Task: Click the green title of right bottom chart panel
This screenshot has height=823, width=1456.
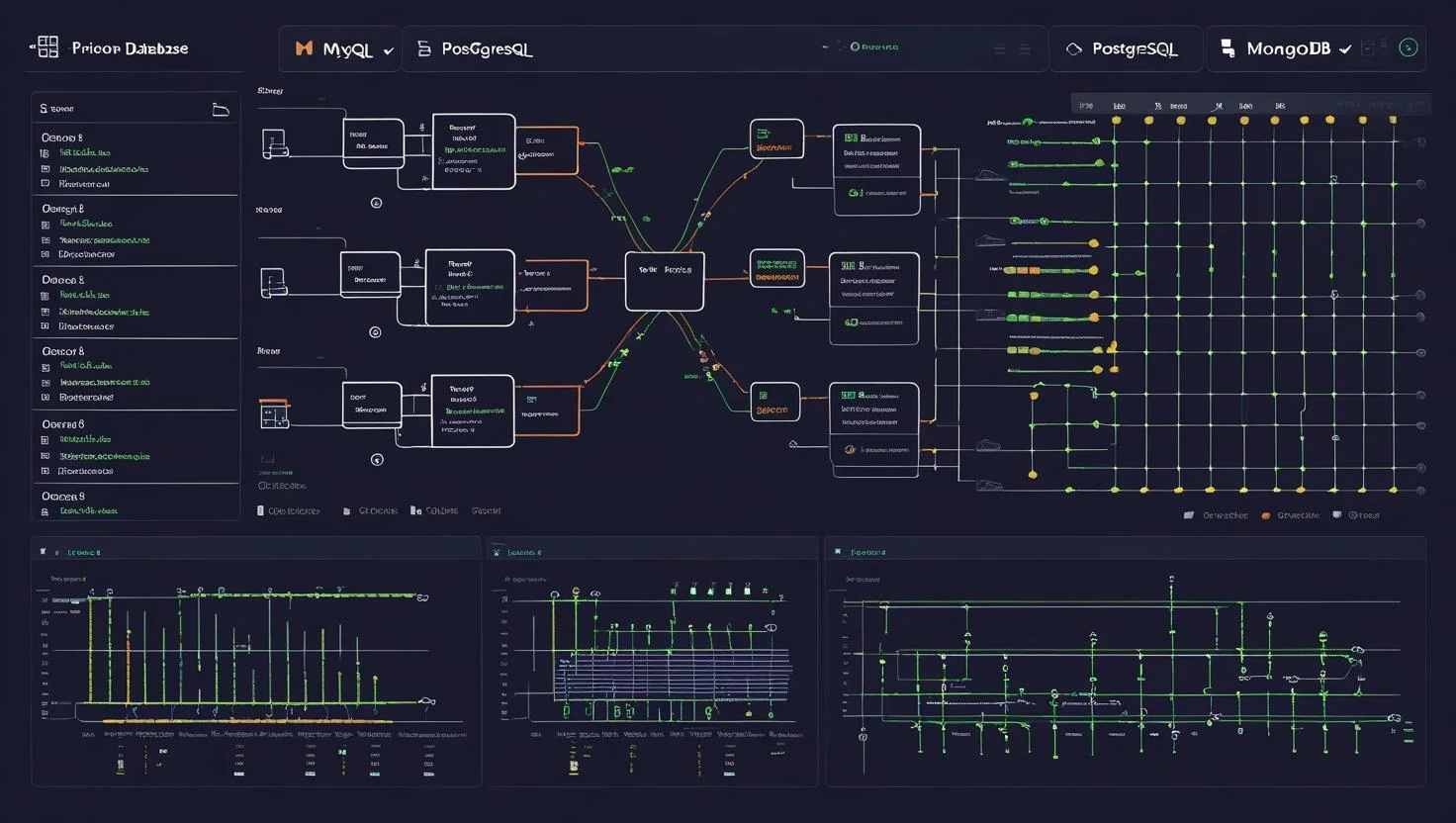Action: (x=868, y=553)
